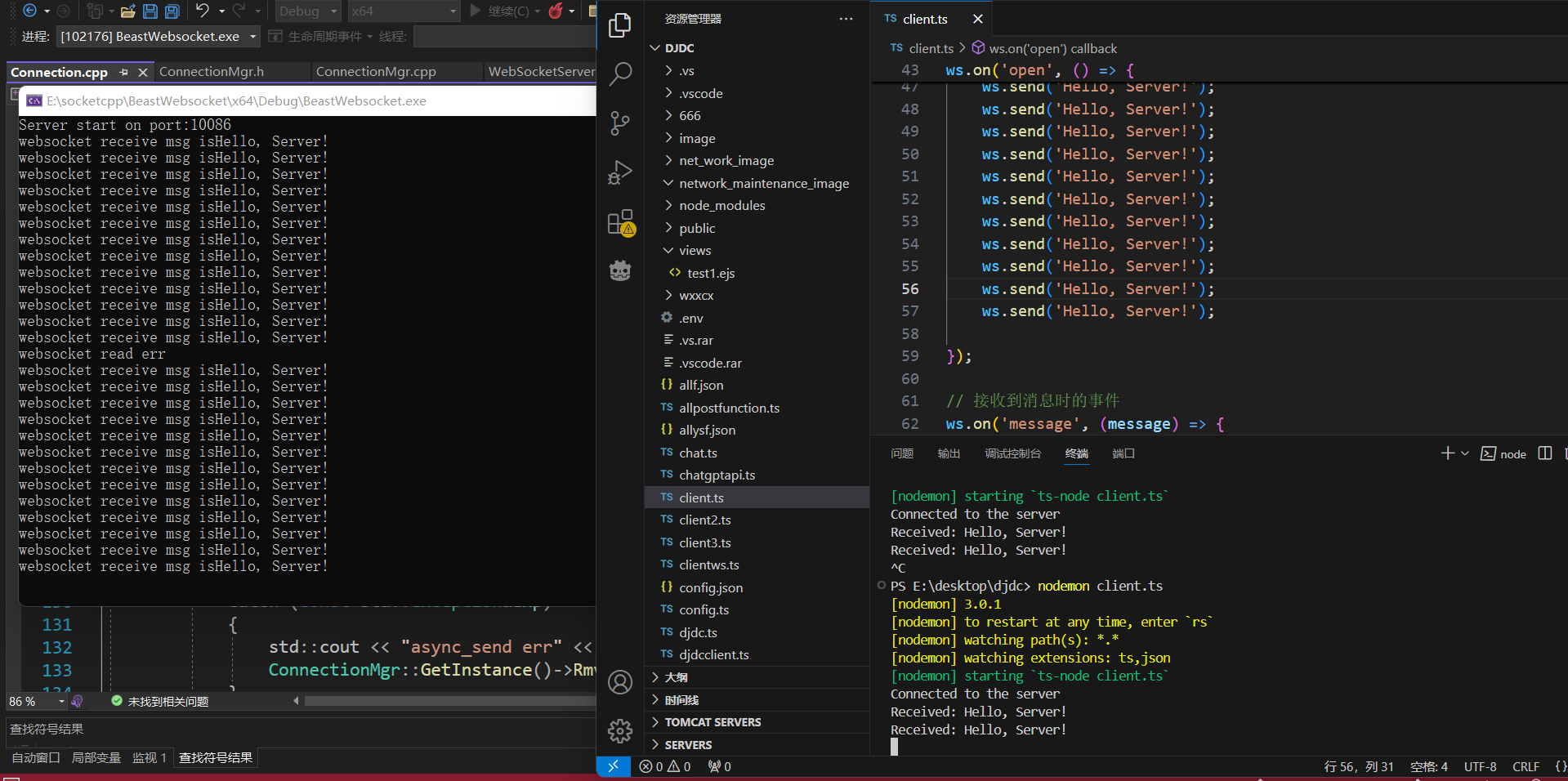Image resolution: width=1568 pixels, height=781 pixels.
Task: Click the horizontal scrollbar in Visual Studio editor
Action: click(449, 701)
